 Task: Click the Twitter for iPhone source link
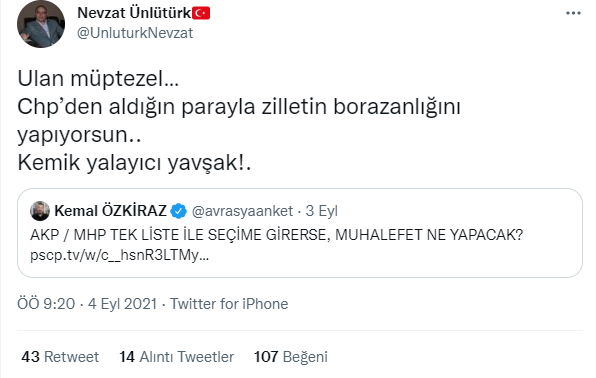click(x=229, y=304)
